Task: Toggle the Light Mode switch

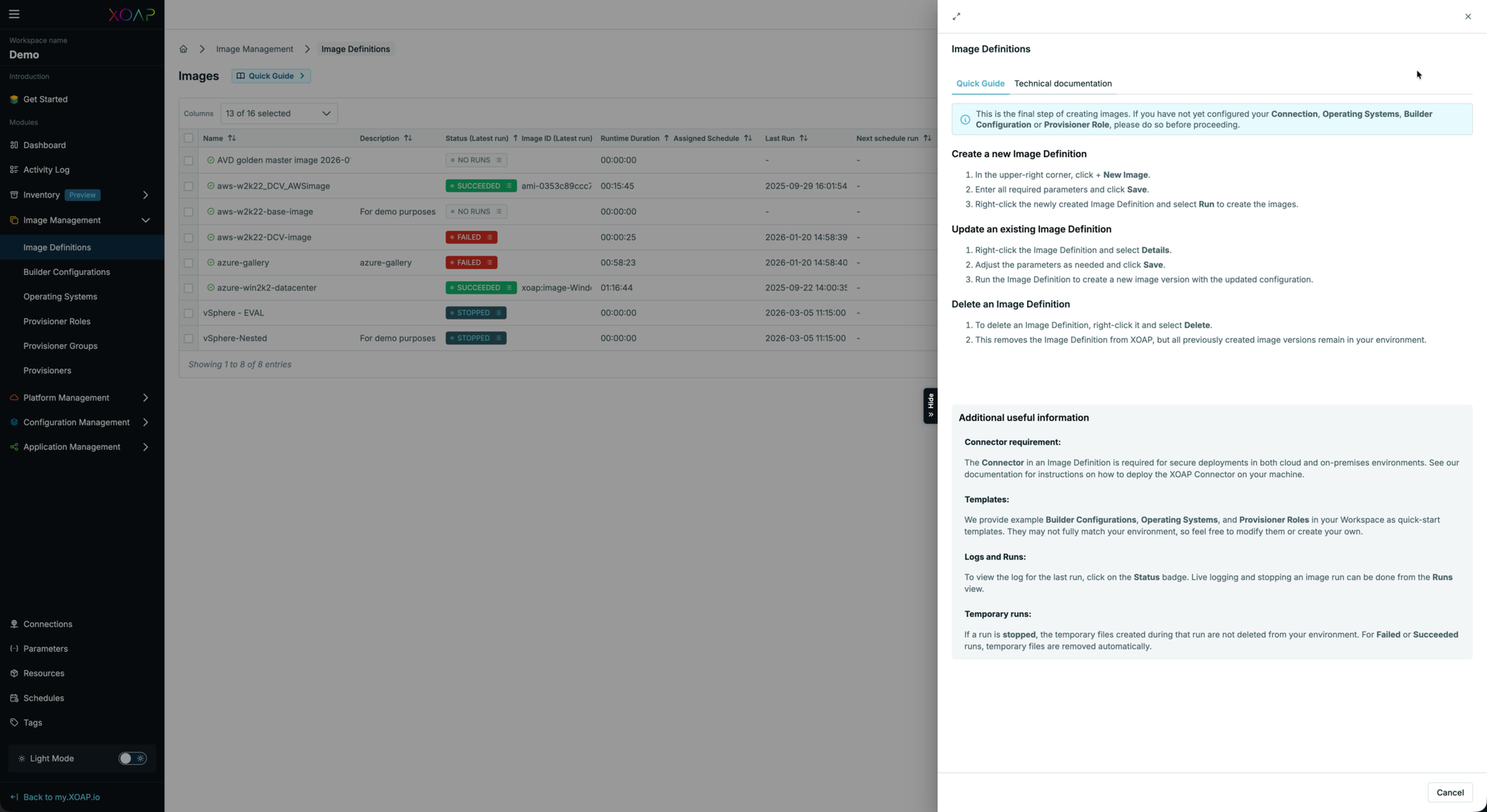Action: pyautogui.click(x=132, y=759)
